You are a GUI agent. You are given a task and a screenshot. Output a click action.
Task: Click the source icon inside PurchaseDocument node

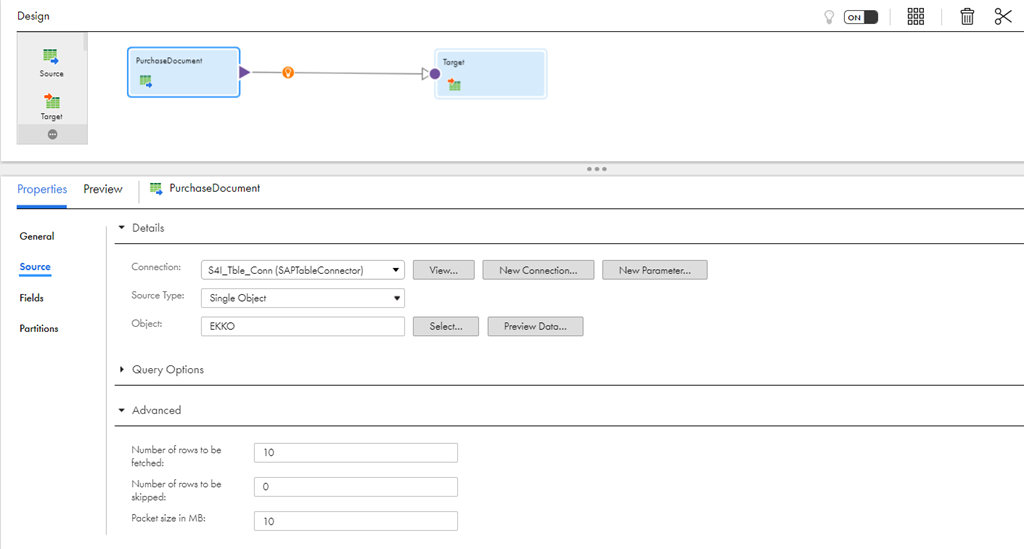(146, 81)
